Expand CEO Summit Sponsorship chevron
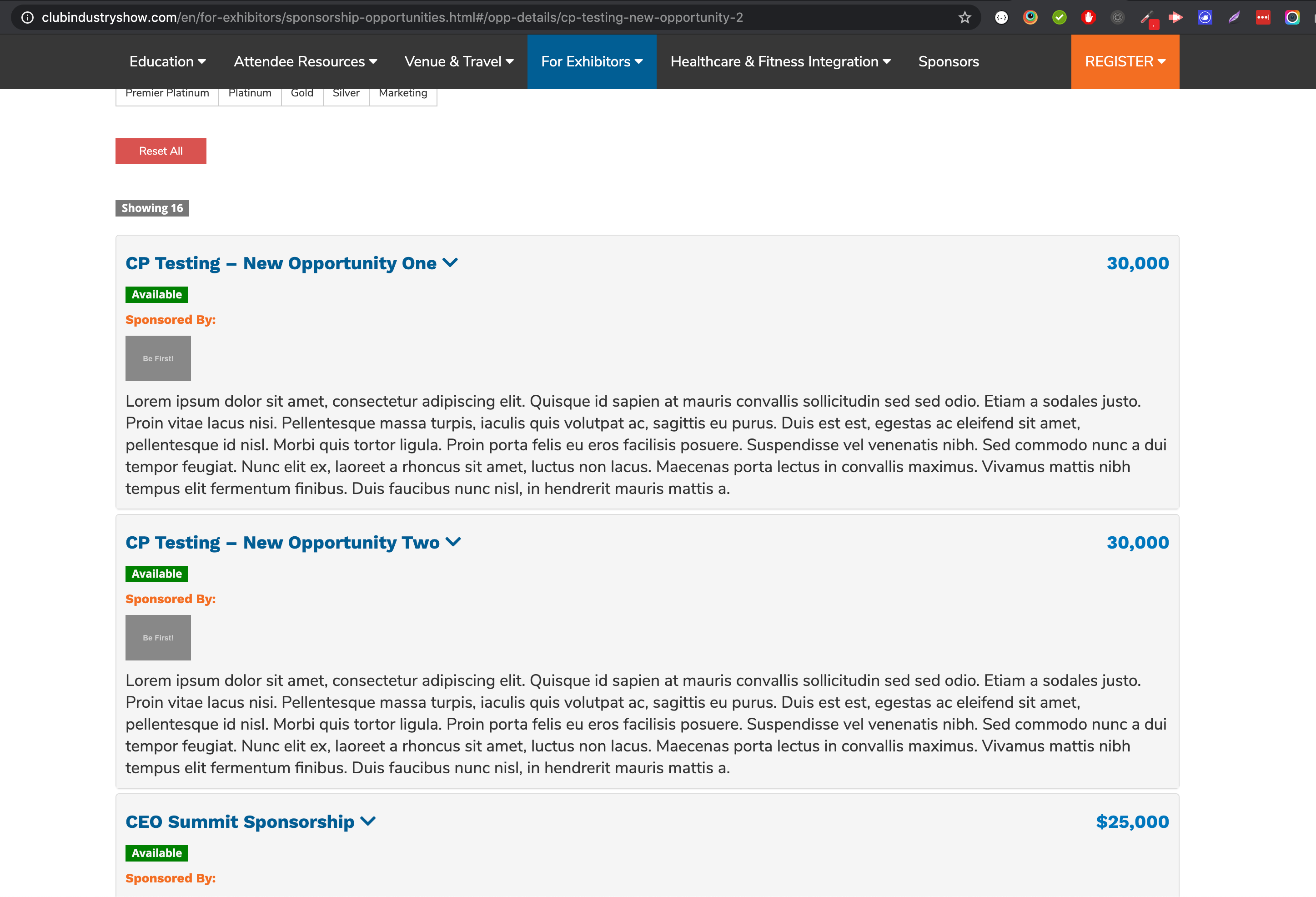 [368, 821]
